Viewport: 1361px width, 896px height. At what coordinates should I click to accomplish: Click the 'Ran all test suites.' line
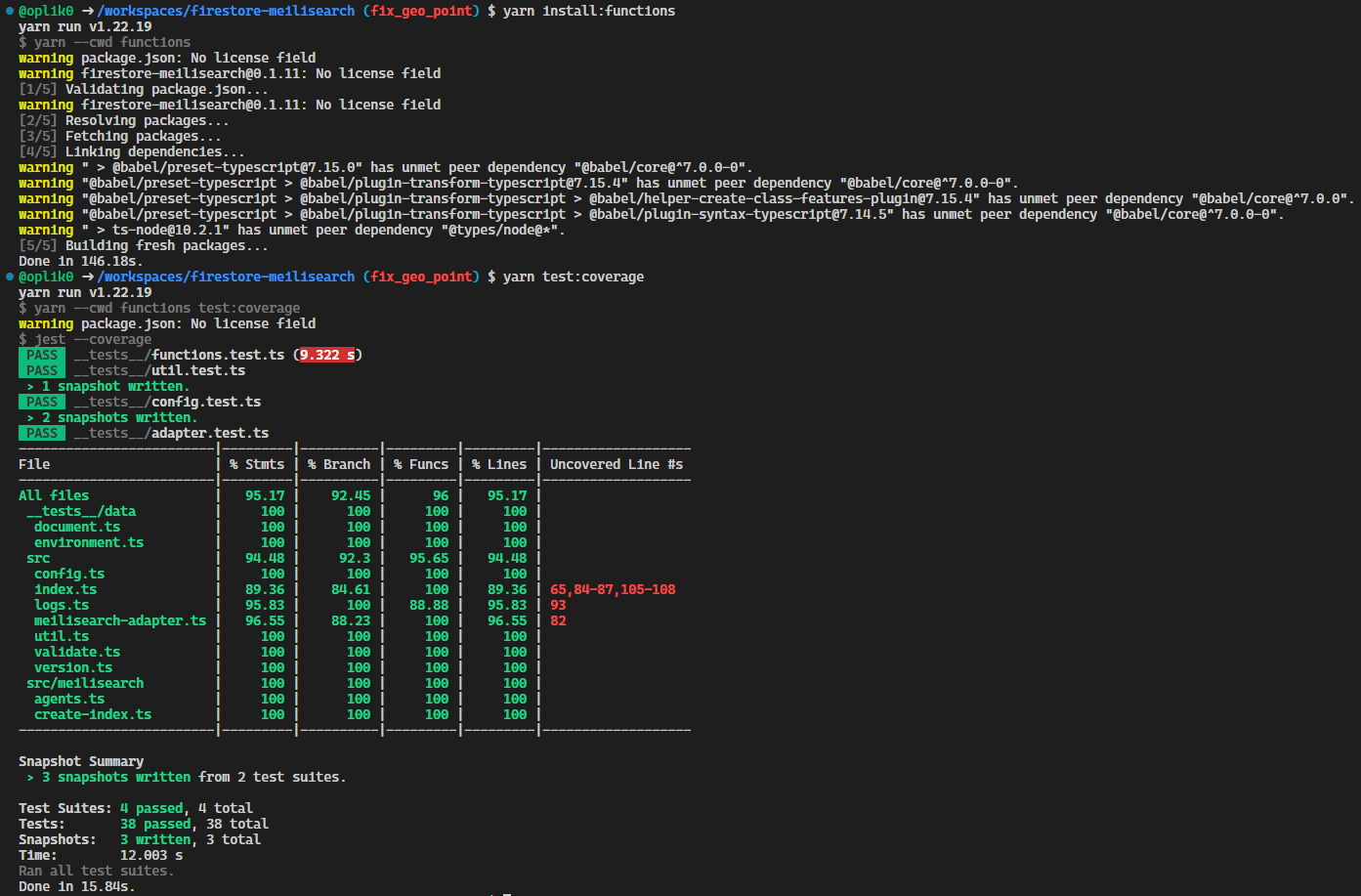(97, 871)
